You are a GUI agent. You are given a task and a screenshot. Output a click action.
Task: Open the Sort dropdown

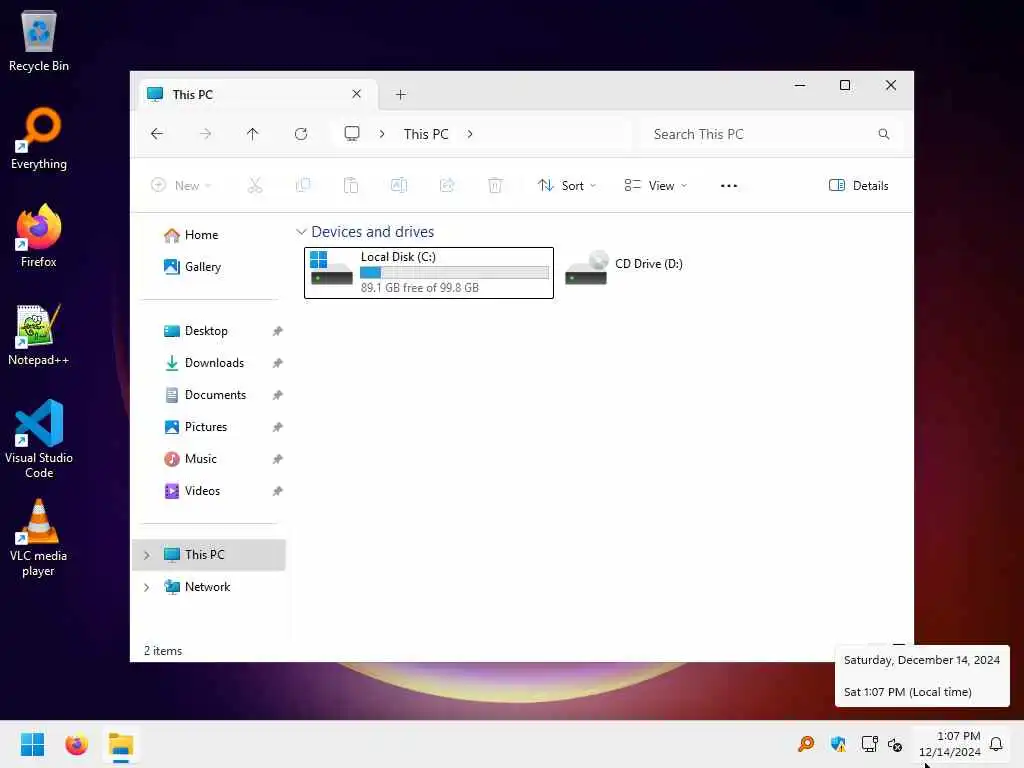566,185
